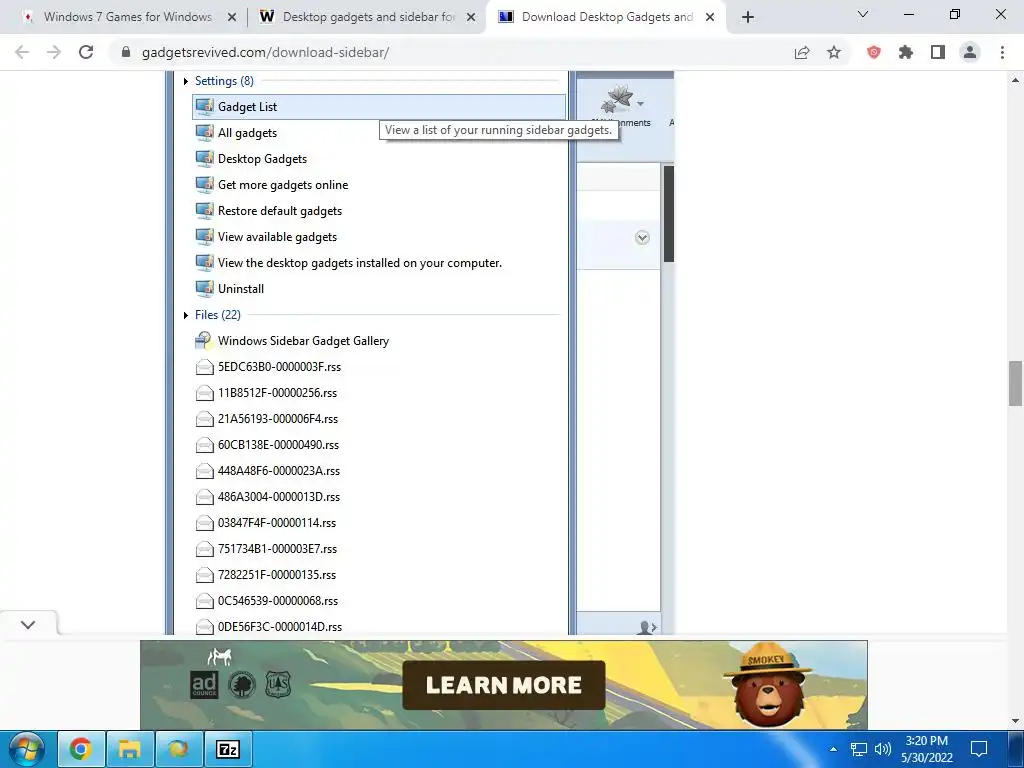1024x768 pixels.
Task: Select 448A48F6-0000023A.rss file
Action: (279, 471)
